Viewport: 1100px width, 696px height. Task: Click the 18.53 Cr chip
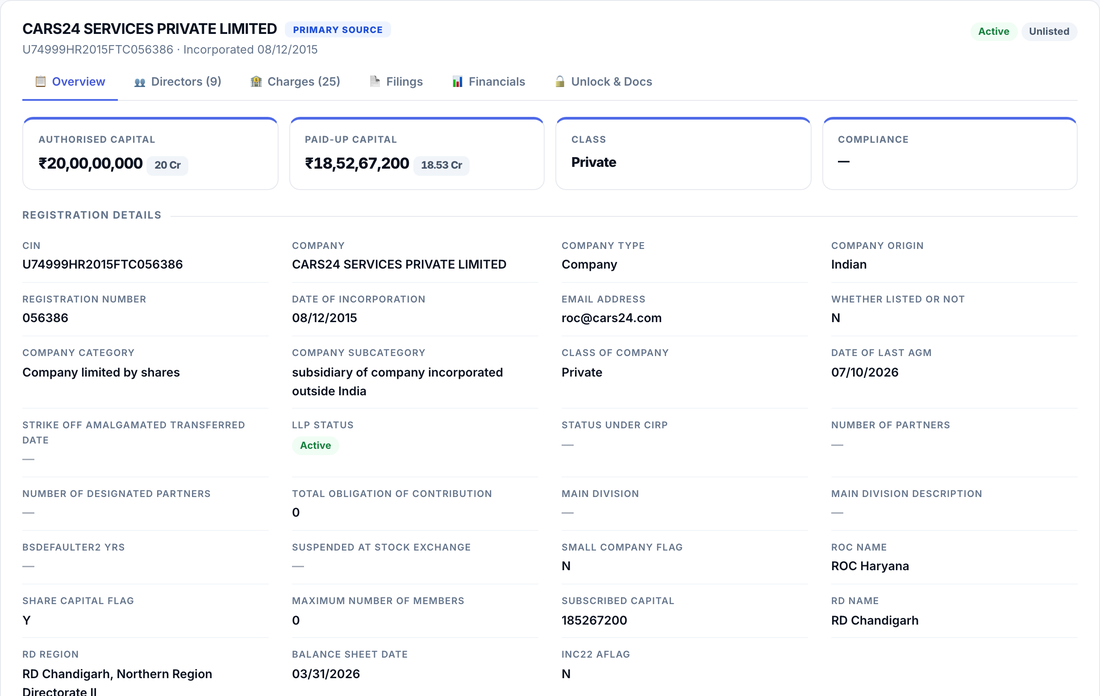tap(441, 165)
